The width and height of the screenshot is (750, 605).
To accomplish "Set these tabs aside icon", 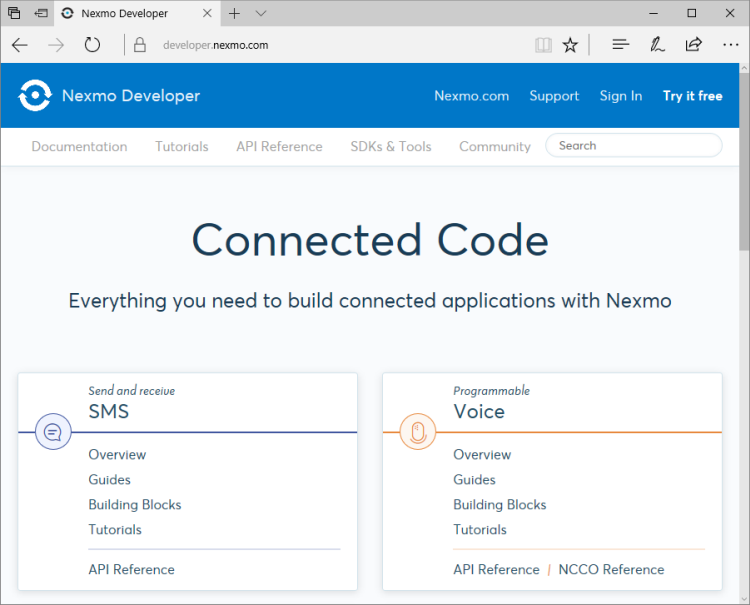I will (41, 13).
